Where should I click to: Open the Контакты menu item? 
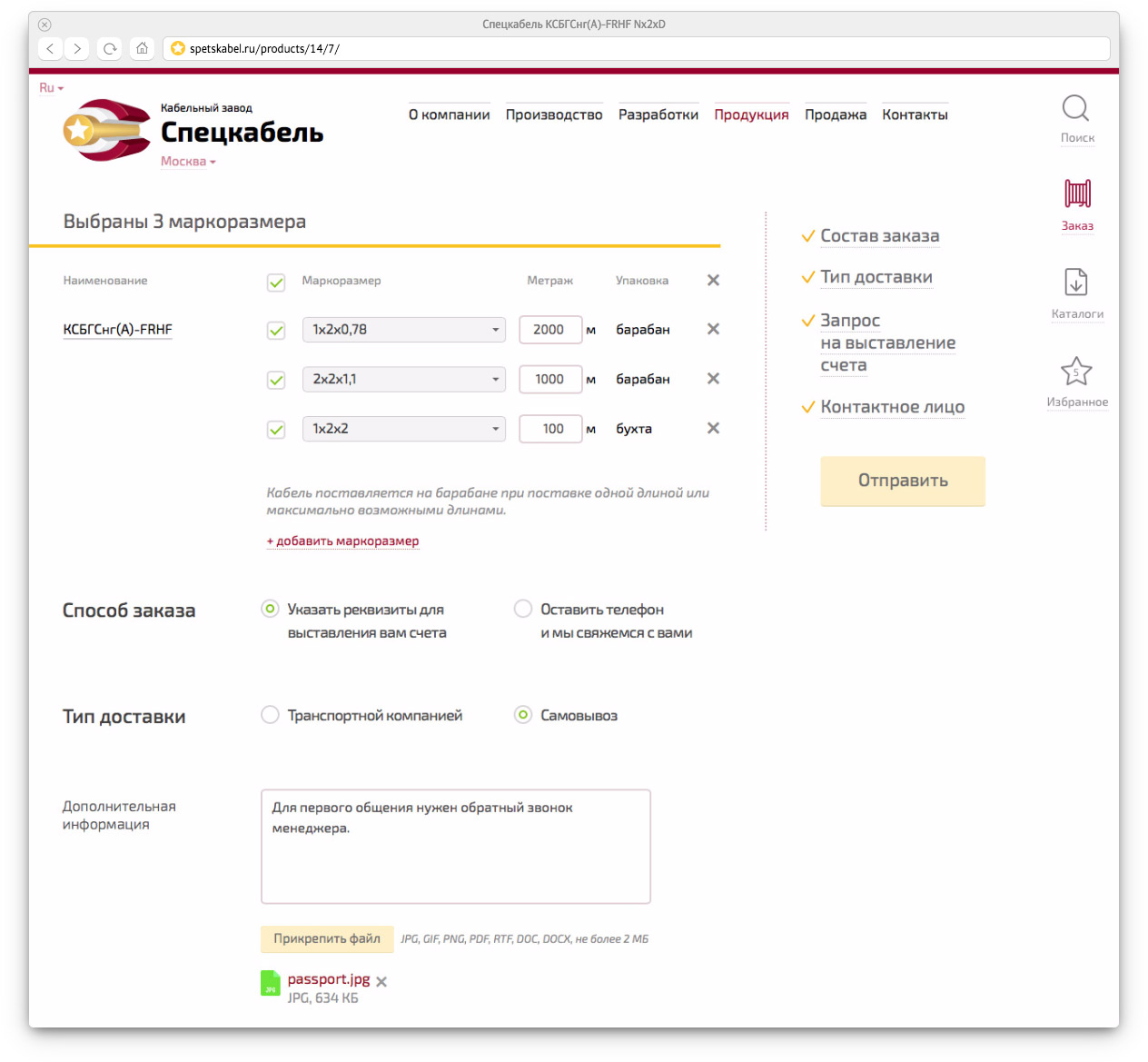click(915, 114)
